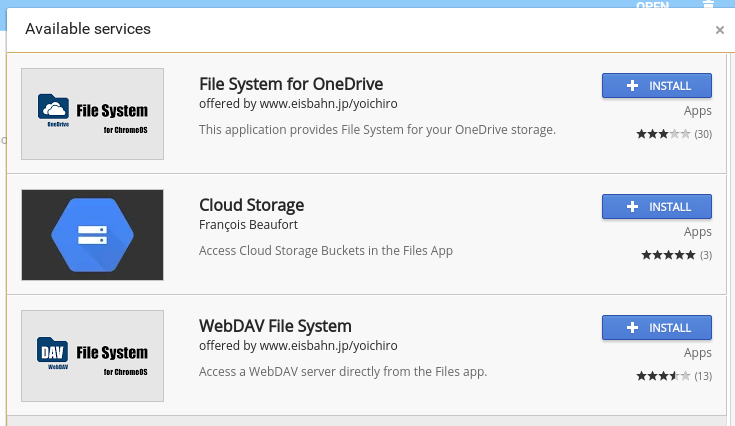Close the Available services dialog

(719, 30)
